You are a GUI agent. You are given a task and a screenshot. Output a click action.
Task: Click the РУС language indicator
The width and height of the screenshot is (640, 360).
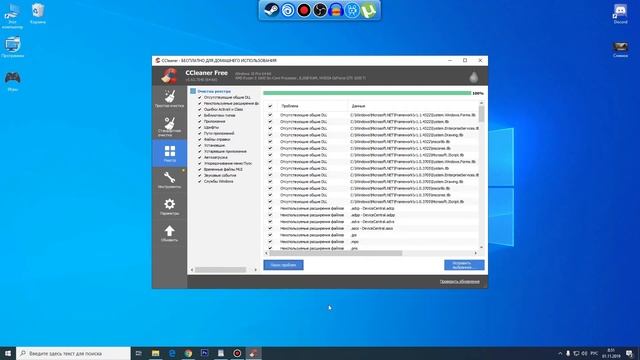tap(594, 353)
